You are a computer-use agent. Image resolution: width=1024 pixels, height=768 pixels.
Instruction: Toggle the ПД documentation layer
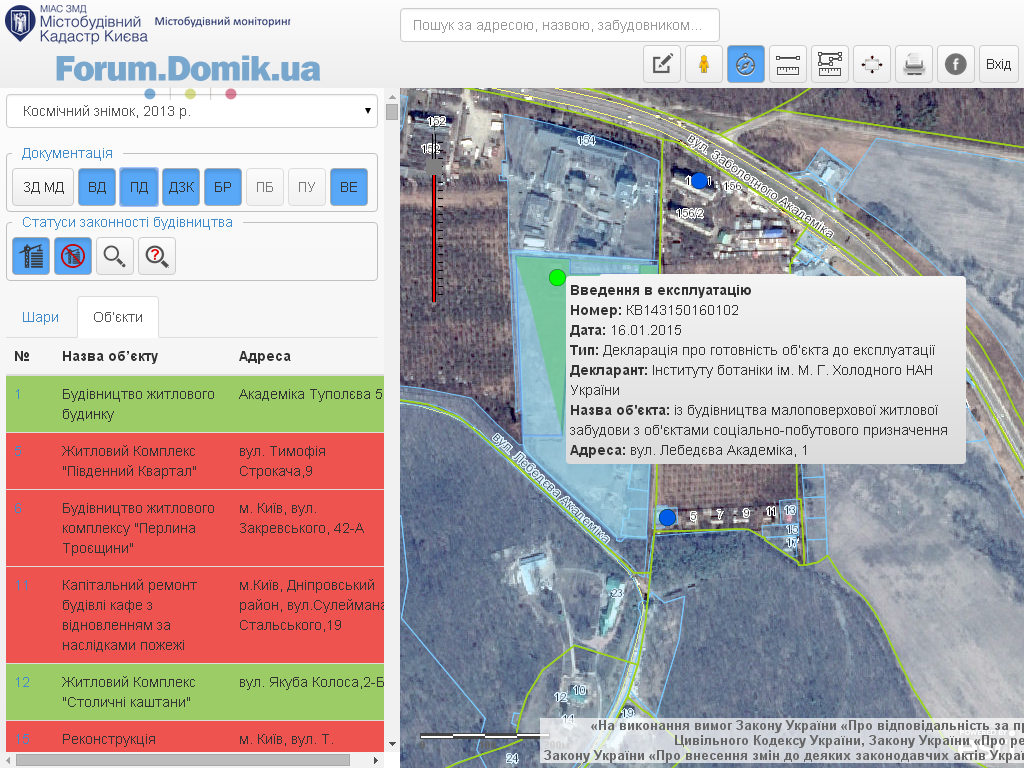pyautogui.click(x=139, y=187)
